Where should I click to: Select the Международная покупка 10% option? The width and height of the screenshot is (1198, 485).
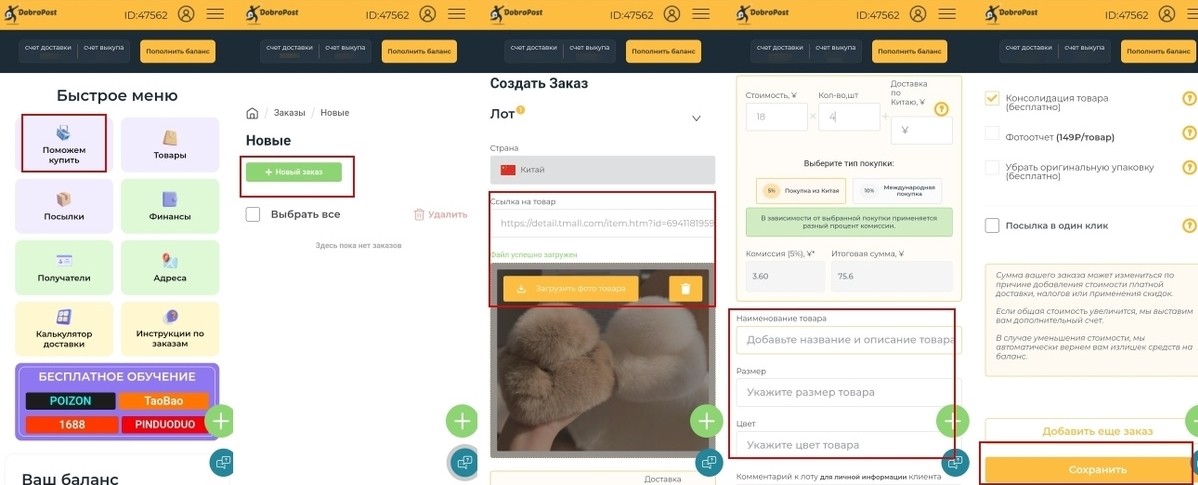coord(898,190)
